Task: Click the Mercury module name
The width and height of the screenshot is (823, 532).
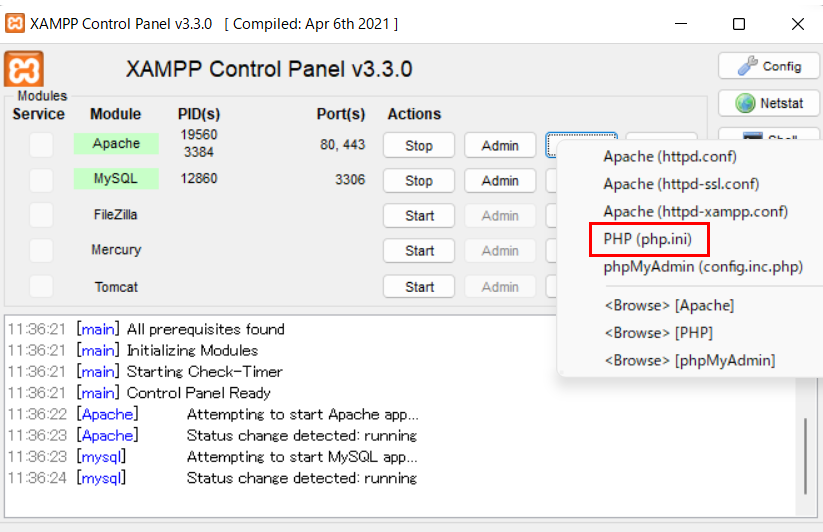Action: coord(116,250)
